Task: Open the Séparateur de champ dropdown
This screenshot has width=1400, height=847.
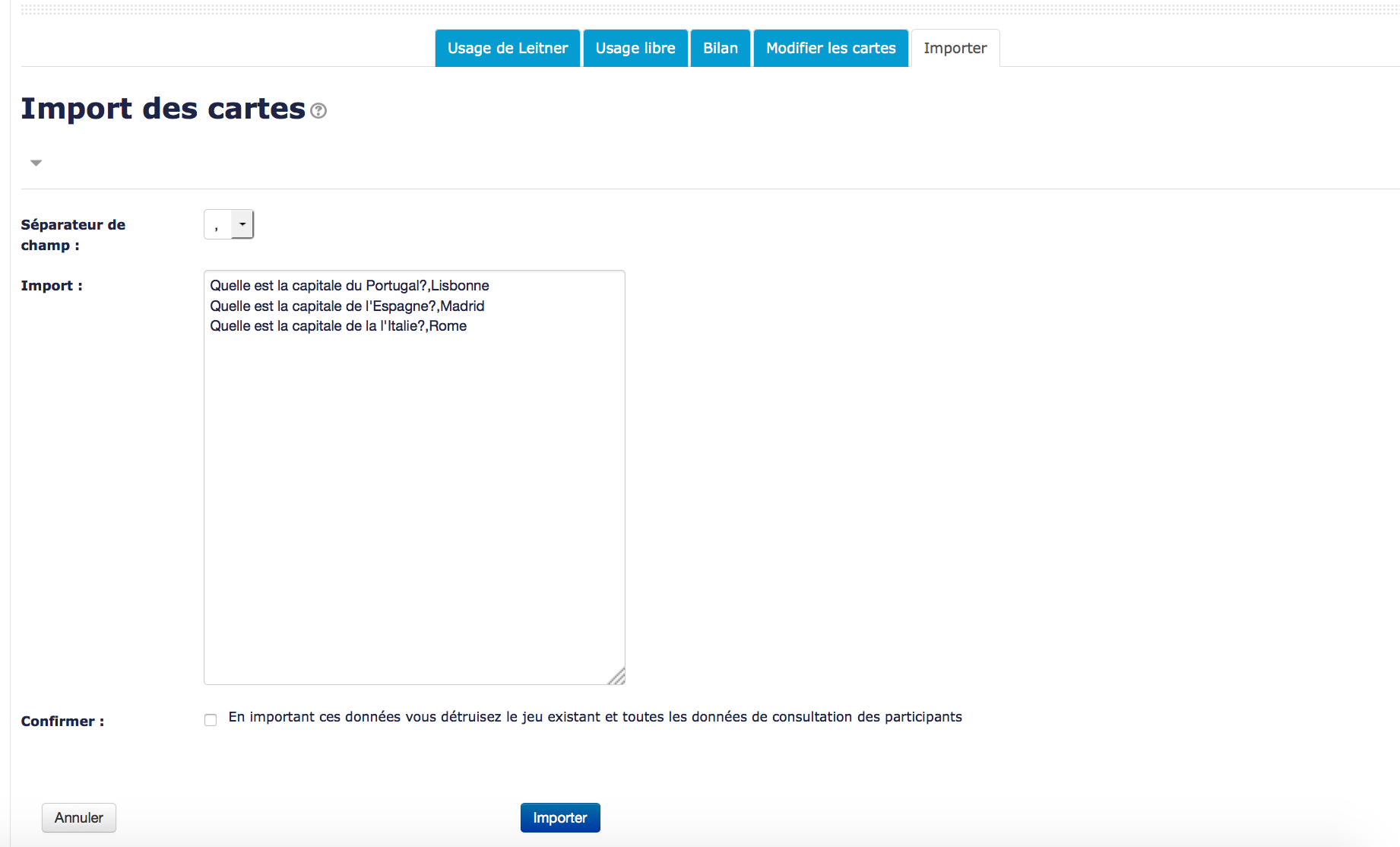Action: [x=229, y=224]
